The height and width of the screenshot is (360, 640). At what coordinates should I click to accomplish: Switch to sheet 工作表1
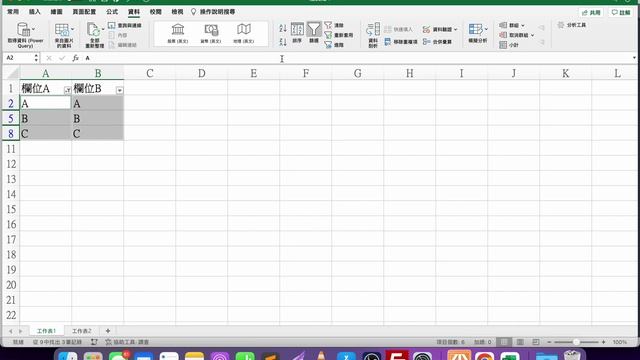[46, 331]
